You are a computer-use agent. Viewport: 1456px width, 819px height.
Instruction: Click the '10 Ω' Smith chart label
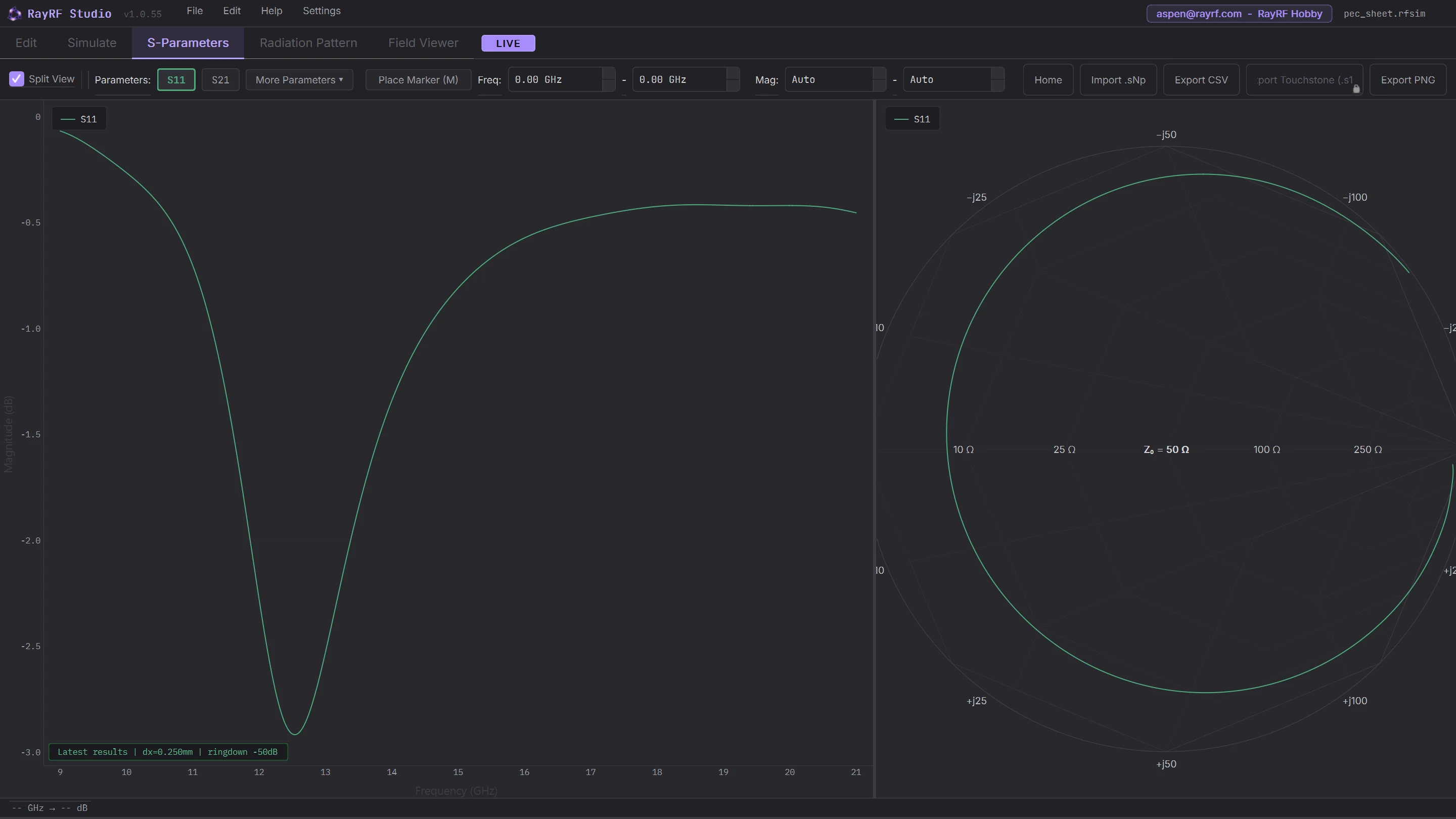pyautogui.click(x=963, y=450)
